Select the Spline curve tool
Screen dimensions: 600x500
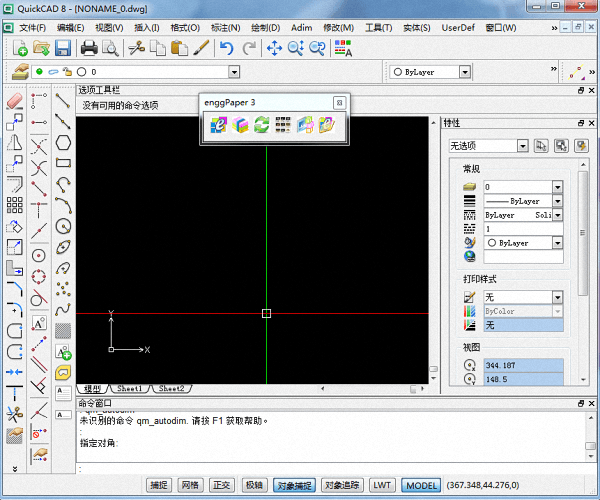point(63,310)
